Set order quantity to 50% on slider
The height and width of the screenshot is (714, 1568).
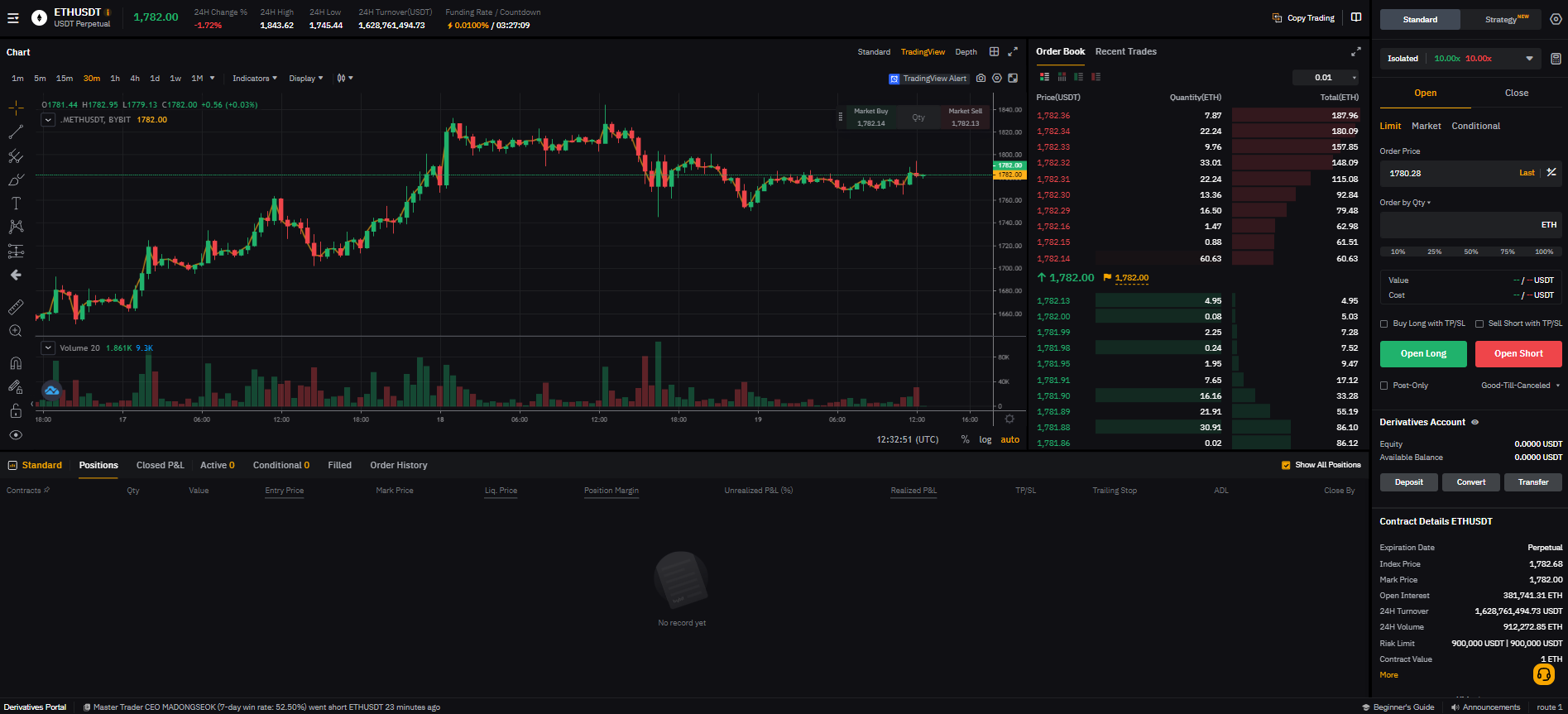click(1470, 252)
